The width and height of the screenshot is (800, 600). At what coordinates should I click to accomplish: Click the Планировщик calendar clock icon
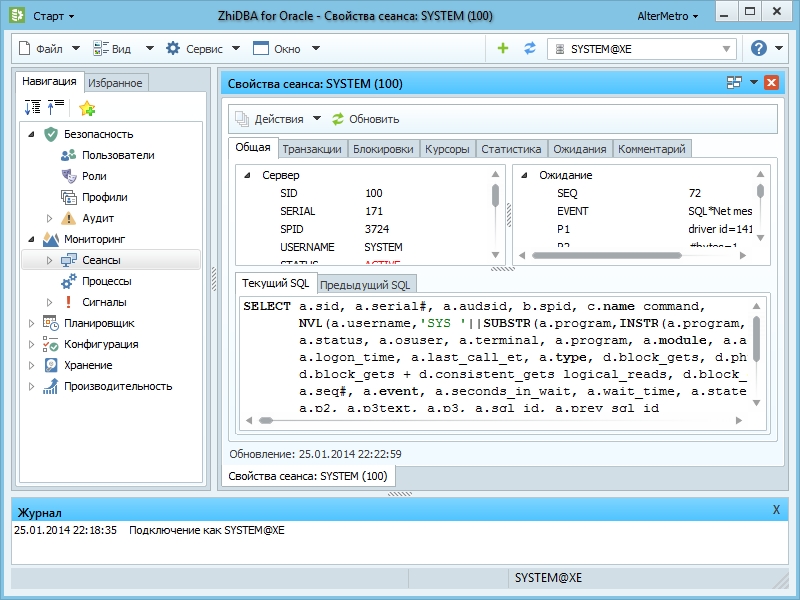click(51, 323)
